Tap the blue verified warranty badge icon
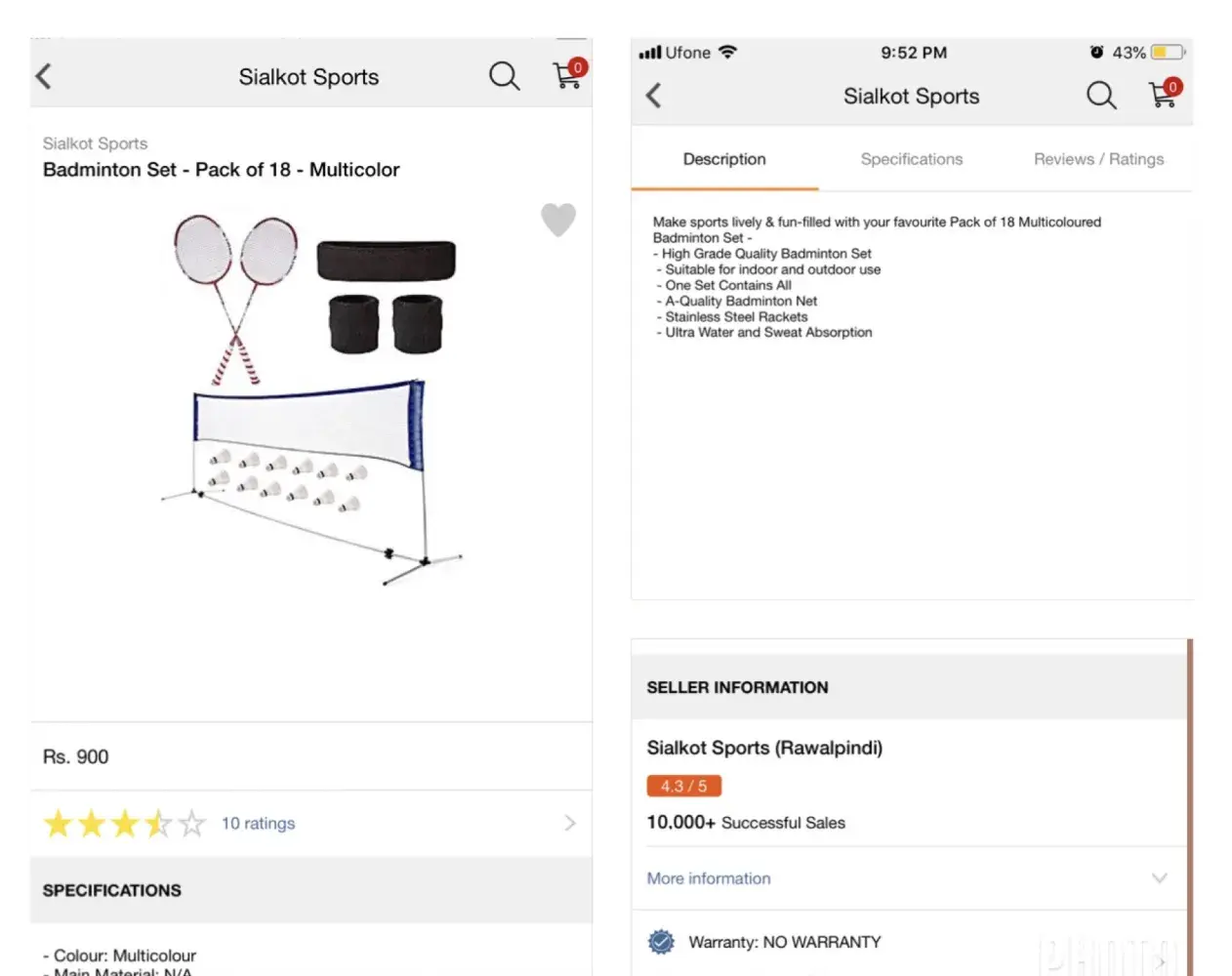Viewport: 1232px width, 976px height. point(661,942)
